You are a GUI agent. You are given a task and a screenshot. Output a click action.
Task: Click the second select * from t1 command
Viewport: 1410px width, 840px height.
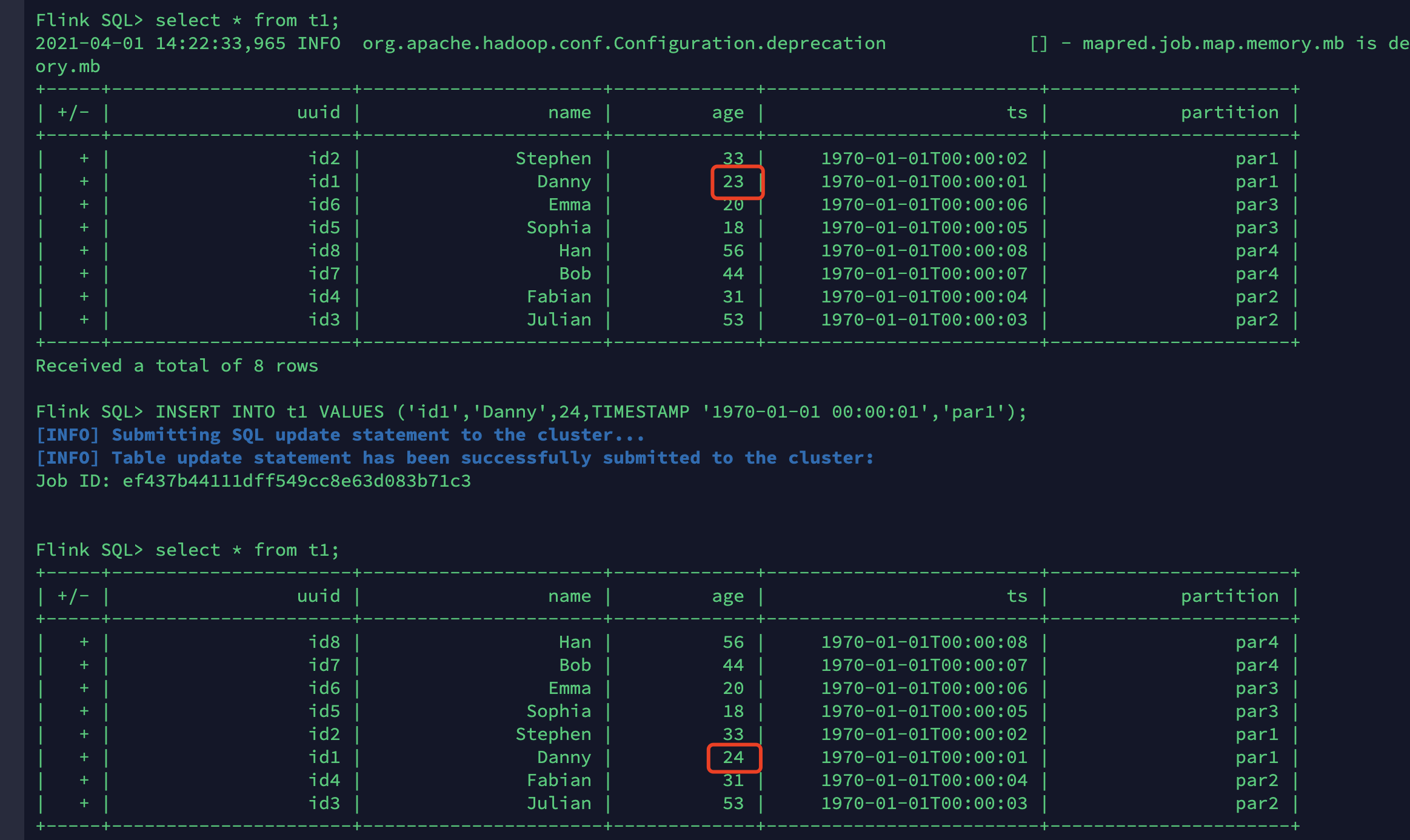pyautogui.click(x=247, y=550)
